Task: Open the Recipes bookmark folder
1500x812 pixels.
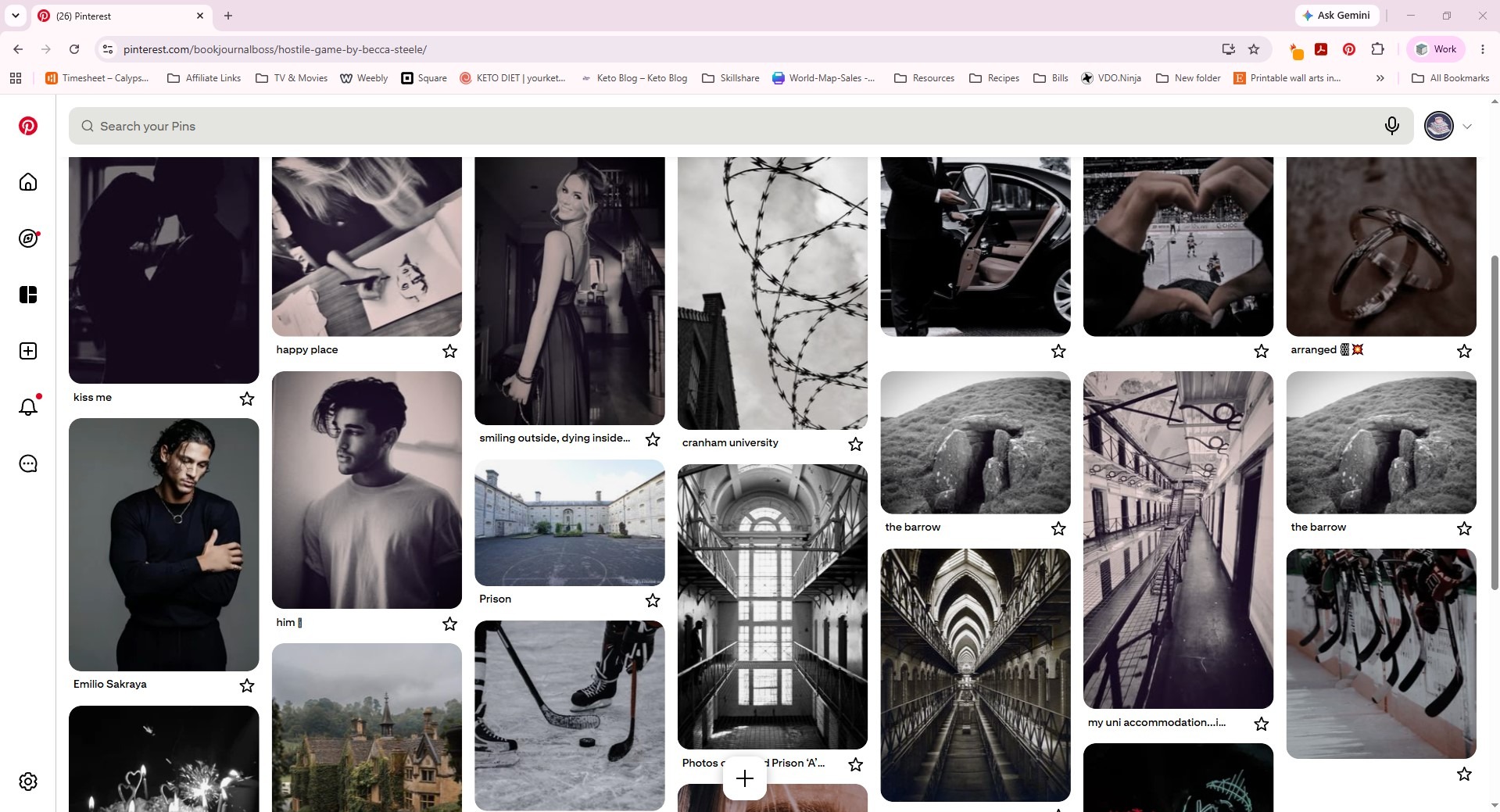Action: 994,78
